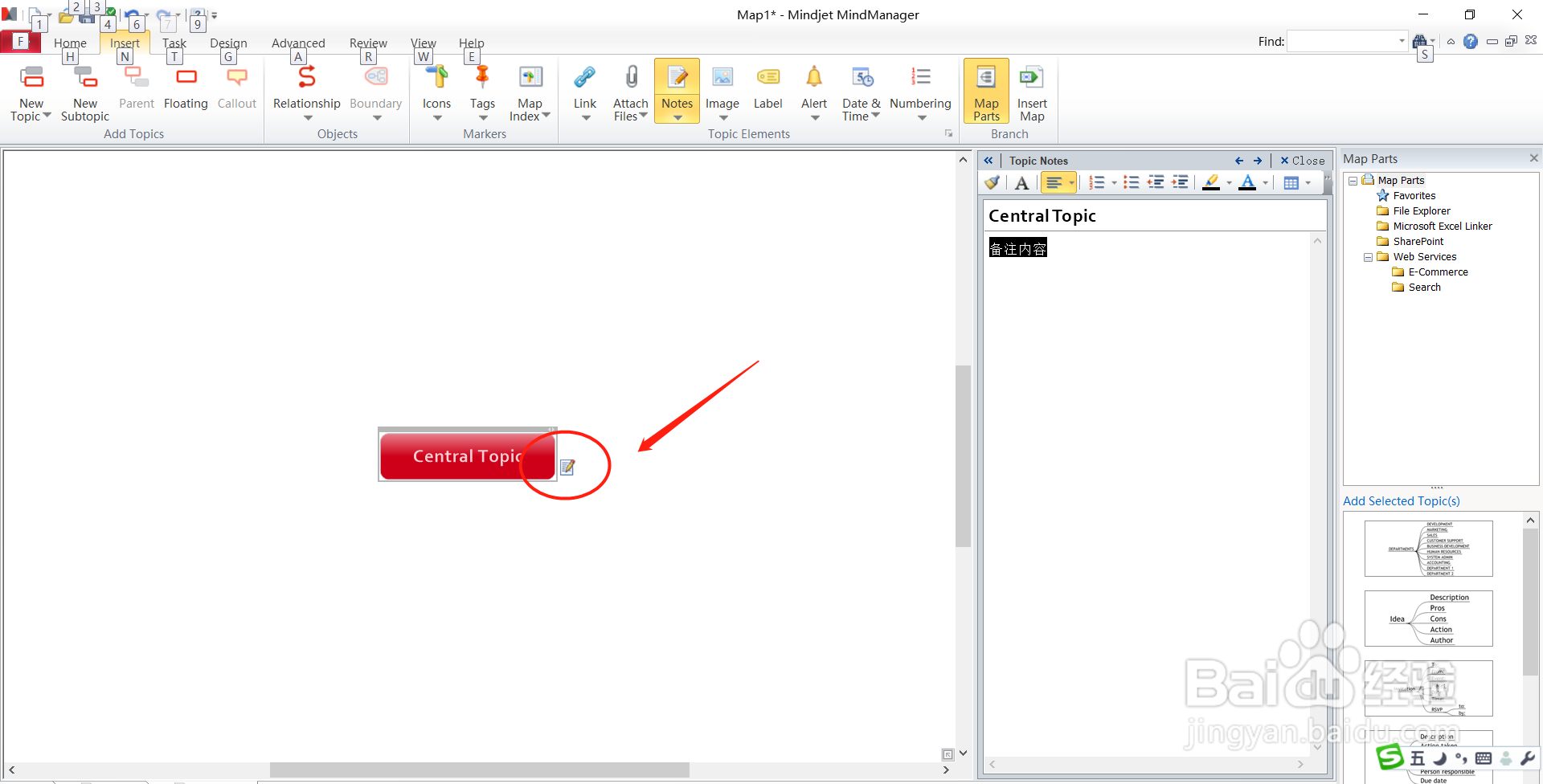Apply highlight color in Topic Notes

click(x=1212, y=183)
